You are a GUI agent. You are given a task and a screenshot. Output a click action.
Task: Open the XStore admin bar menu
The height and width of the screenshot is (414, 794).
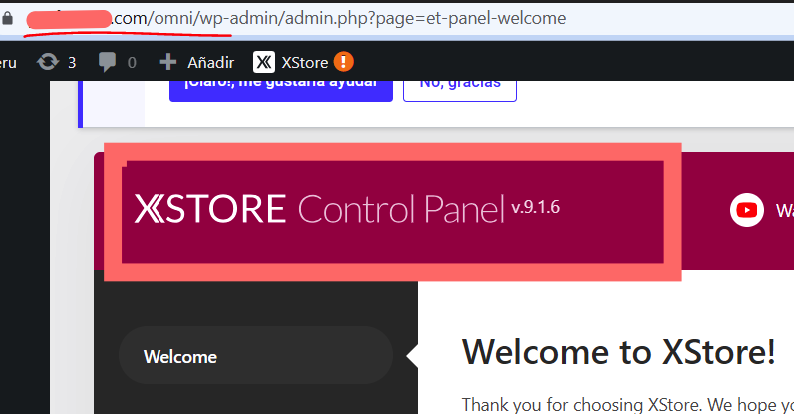(x=303, y=62)
